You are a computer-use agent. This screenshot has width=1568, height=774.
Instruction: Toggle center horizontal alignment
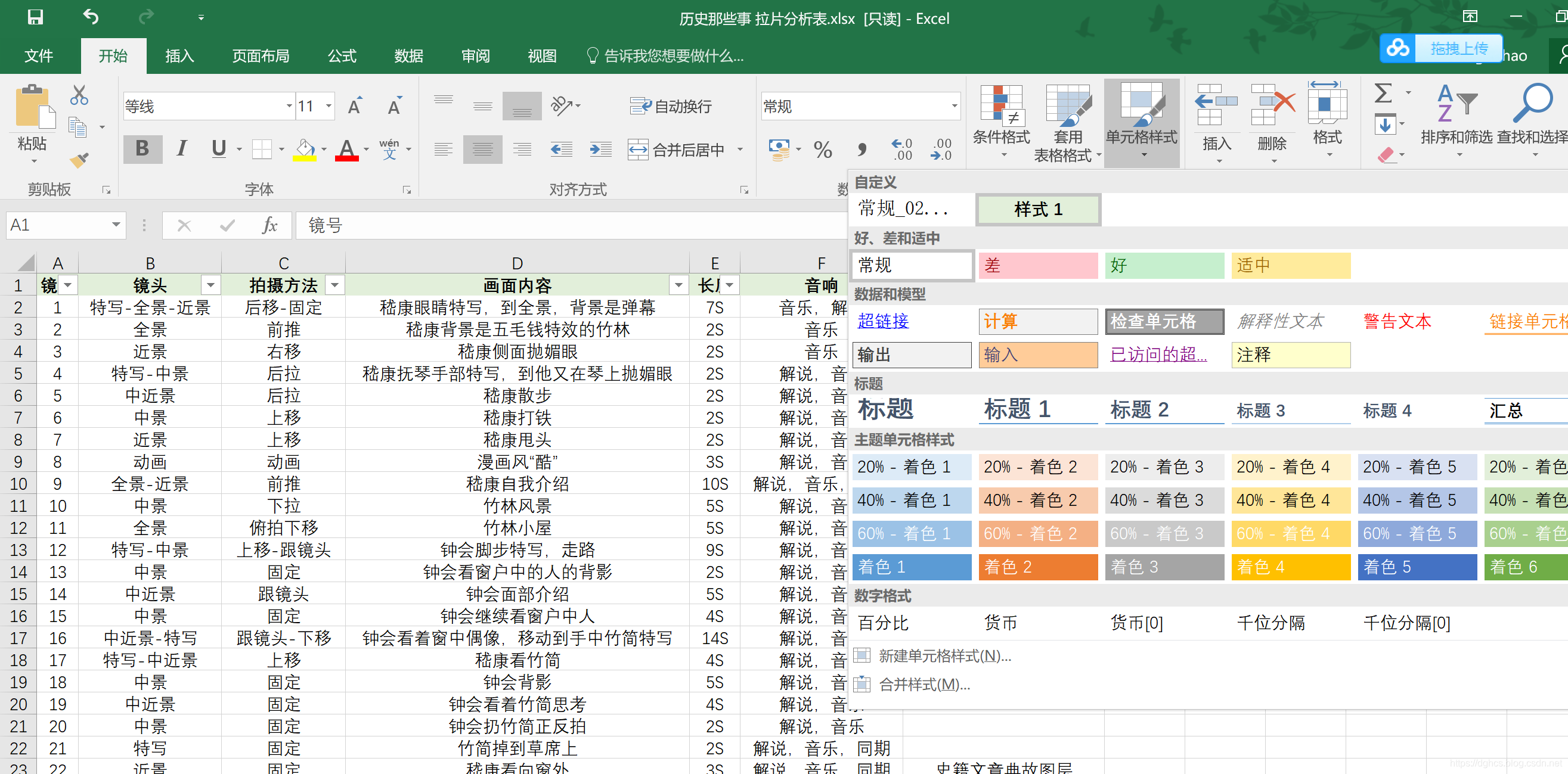pyautogui.click(x=483, y=149)
